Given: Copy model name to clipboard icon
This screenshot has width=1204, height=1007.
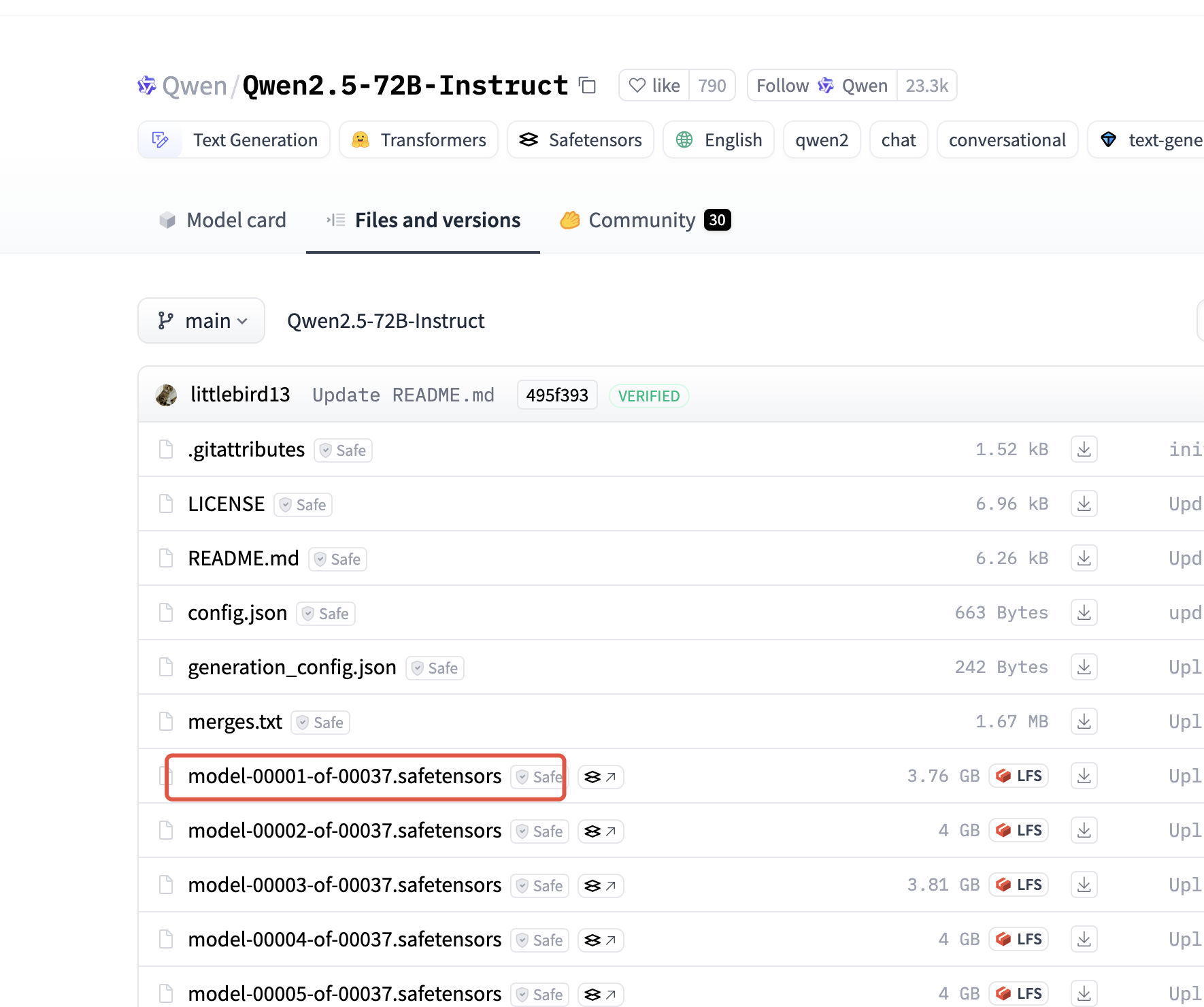Looking at the screenshot, I should [x=588, y=86].
